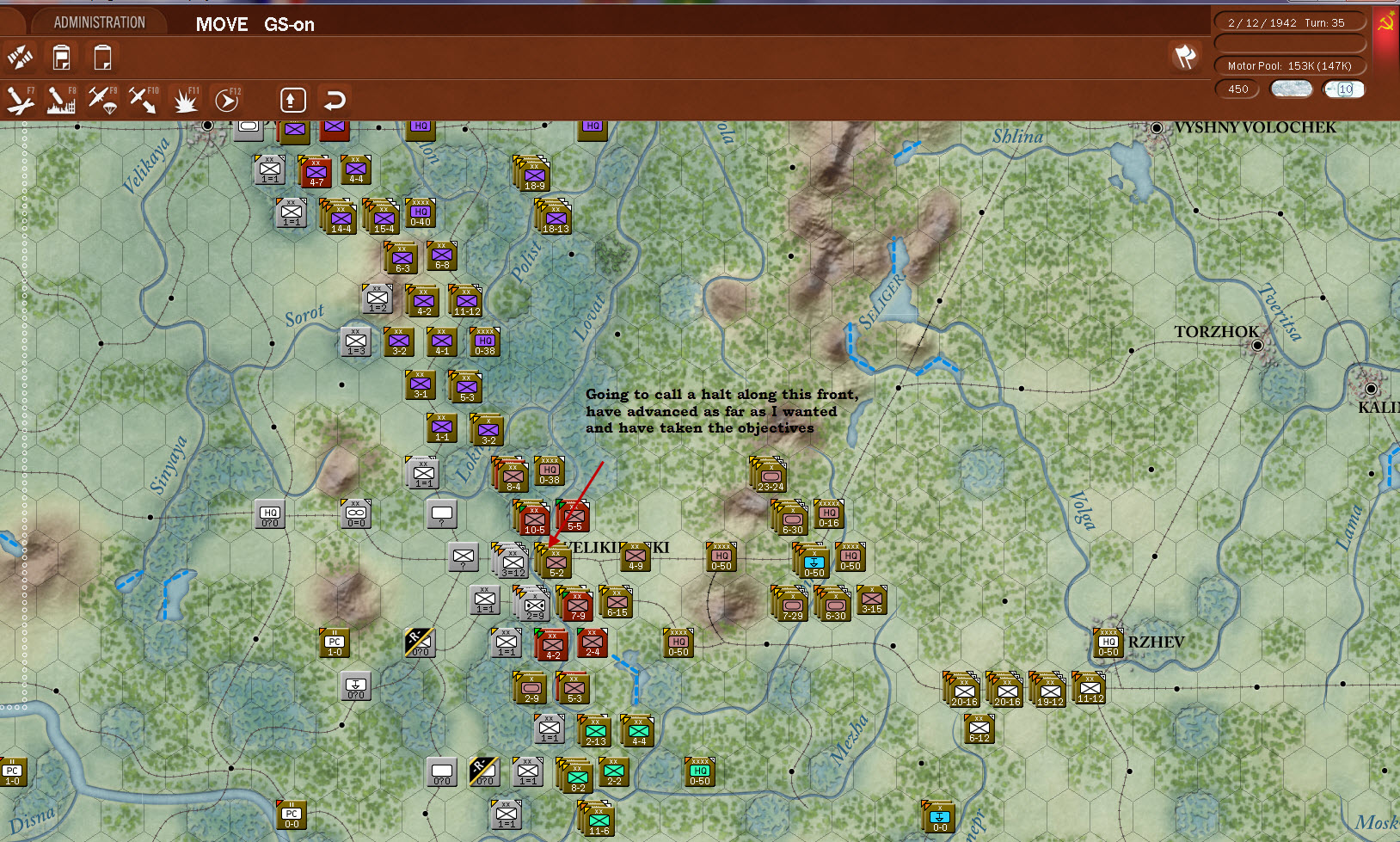The width and height of the screenshot is (1400, 842).
Task: Select the purple 3-1 unit counter
Action: click(421, 385)
